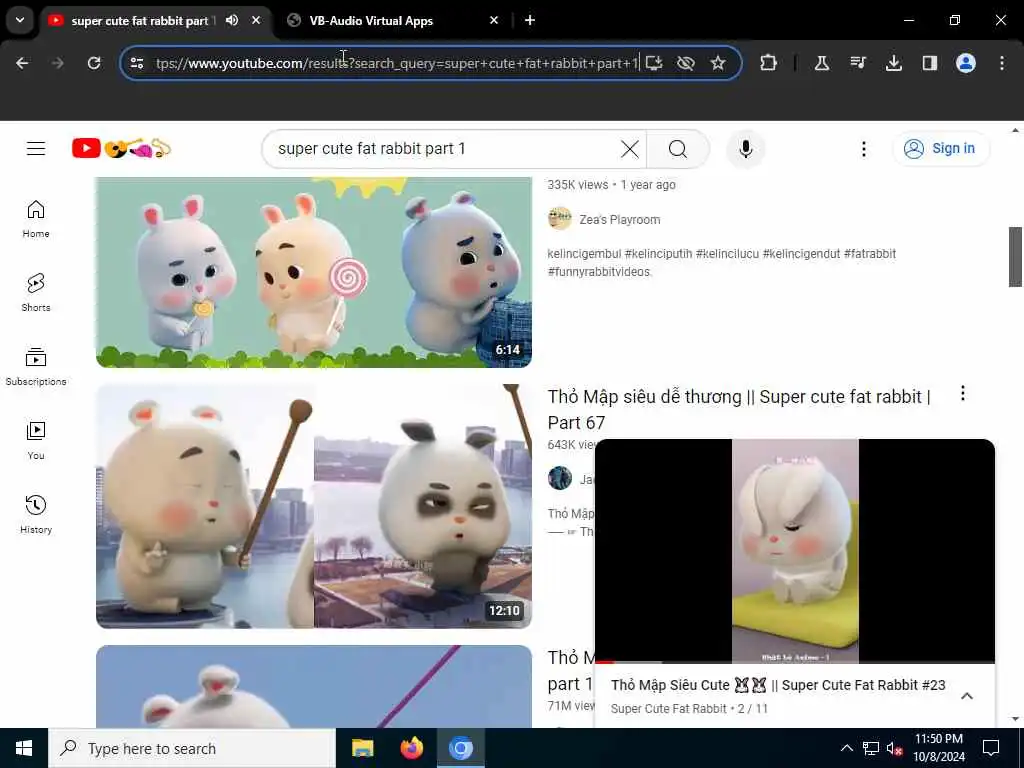View site information icon in address bar
Image resolution: width=1024 pixels, height=768 pixels.
pyautogui.click(x=136, y=63)
